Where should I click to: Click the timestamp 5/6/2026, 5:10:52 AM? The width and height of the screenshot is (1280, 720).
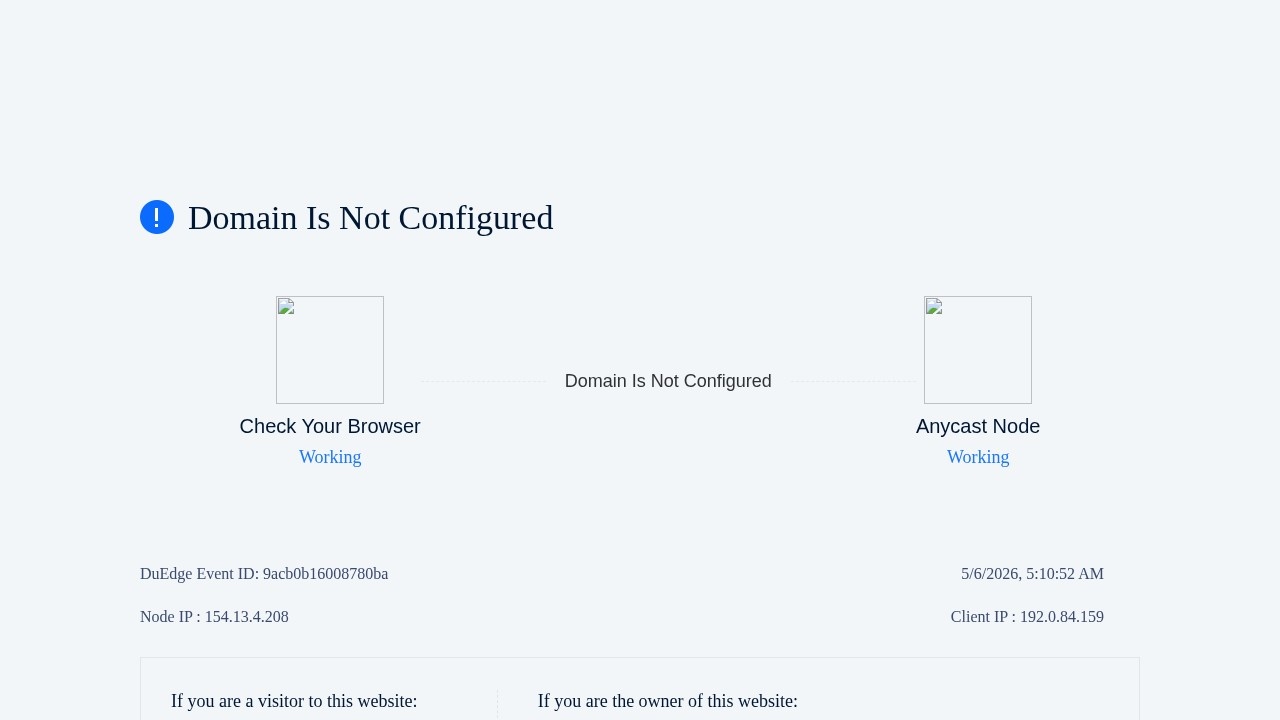point(1032,574)
